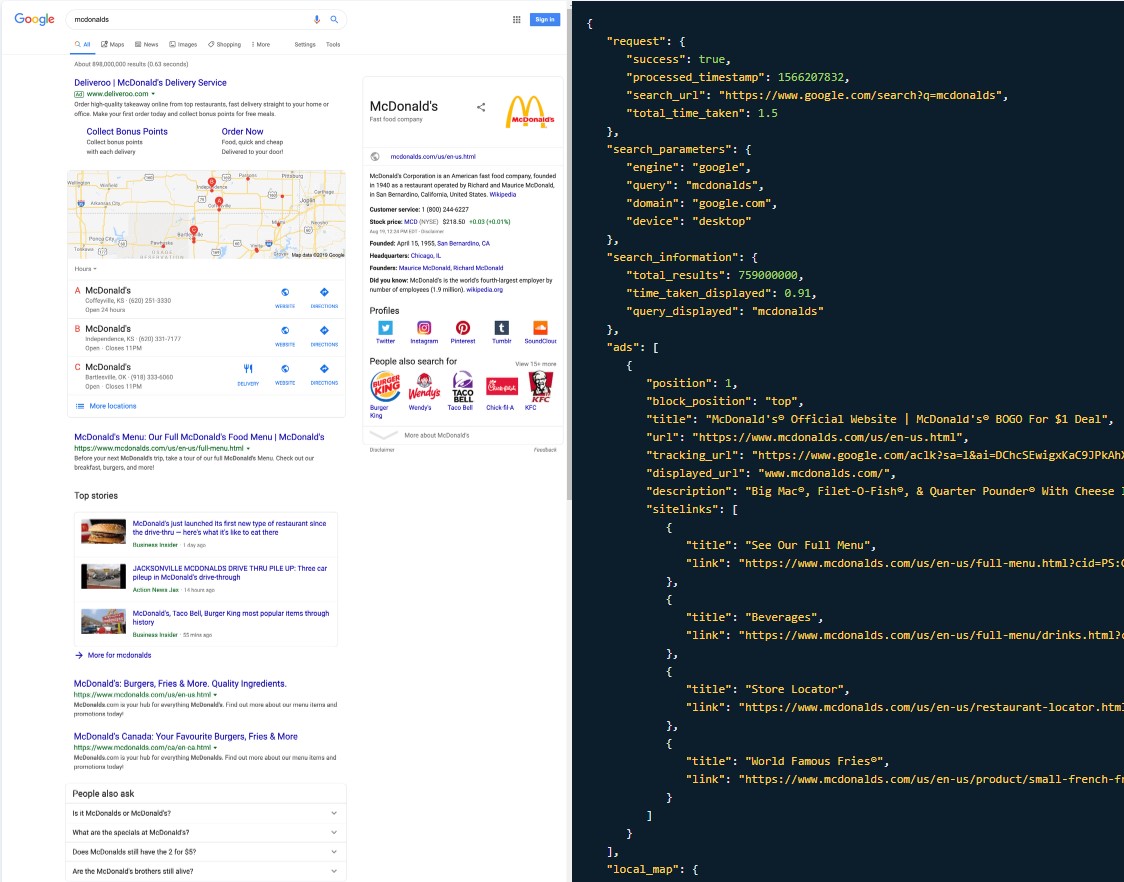Viewport: 1124px width, 882px height.
Task: Click the local results map
Action: click(x=206, y=215)
